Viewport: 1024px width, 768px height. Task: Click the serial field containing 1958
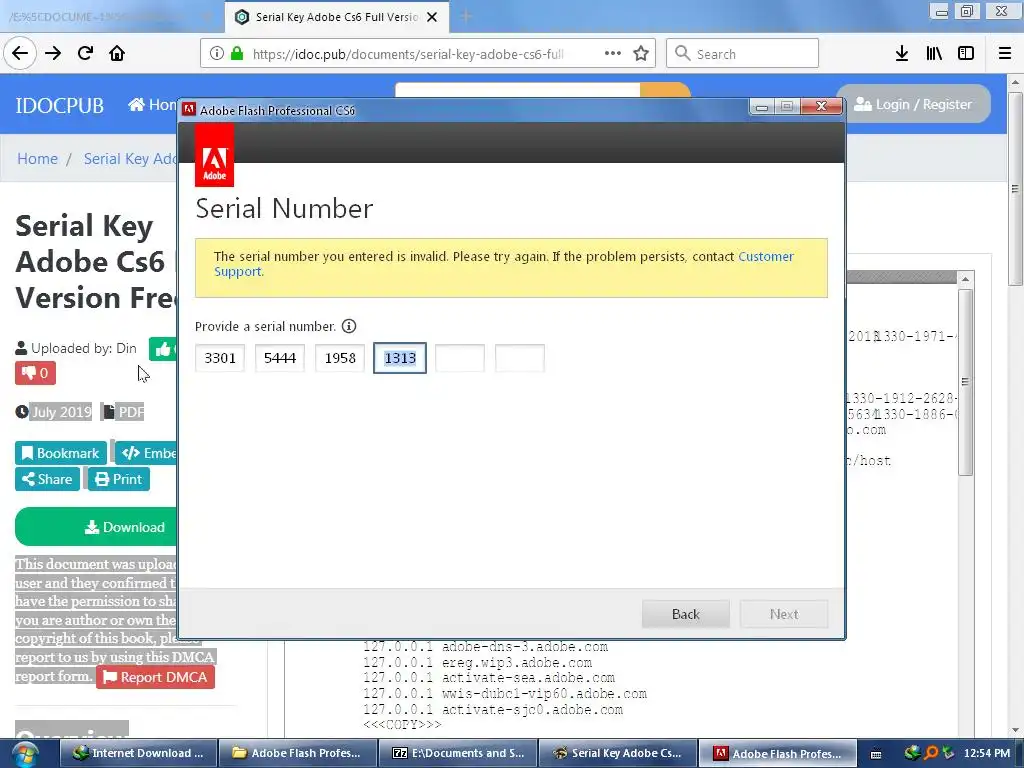(x=340, y=358)
